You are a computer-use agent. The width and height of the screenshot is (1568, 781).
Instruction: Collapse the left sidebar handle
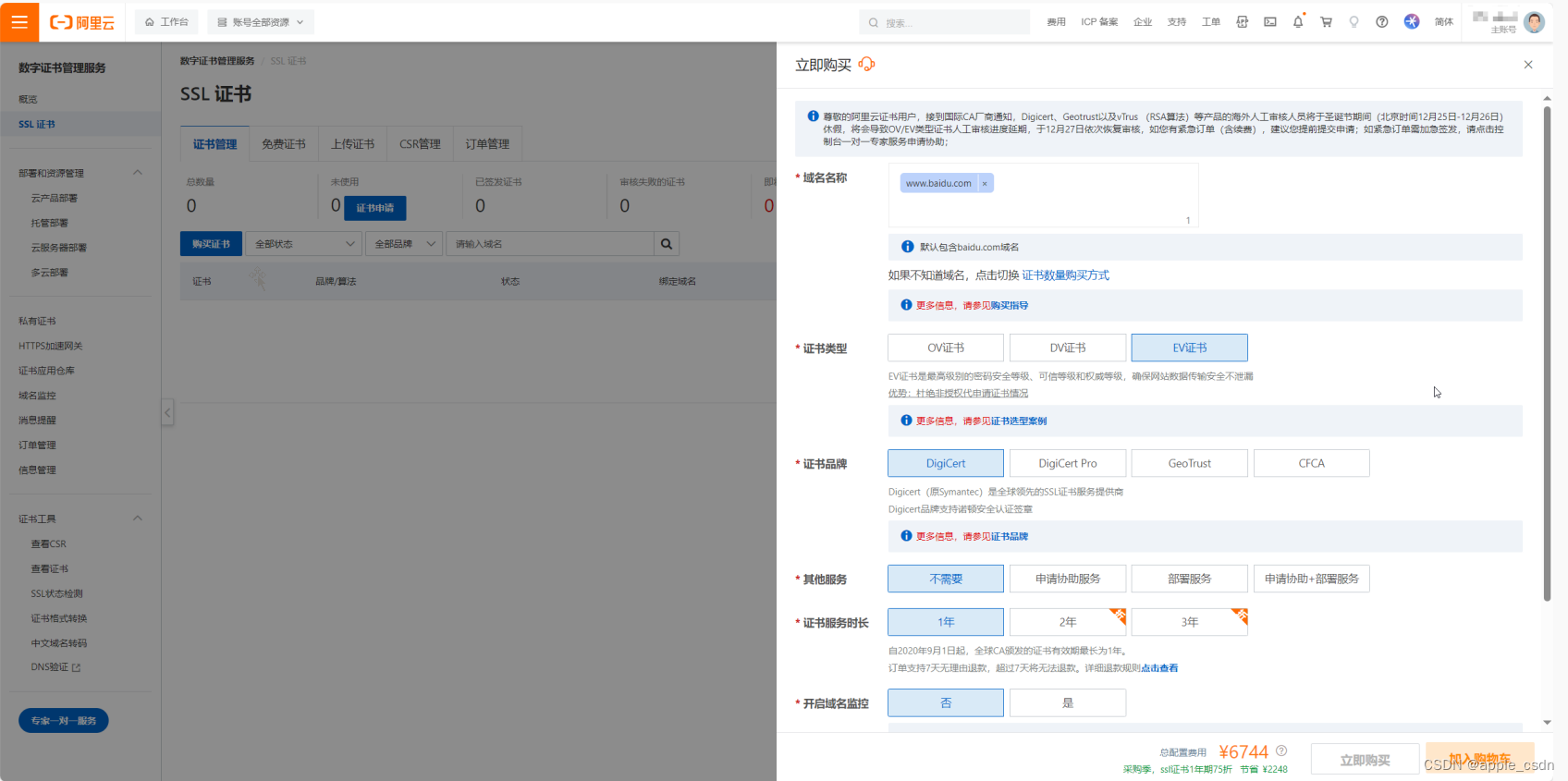(167, 412)
